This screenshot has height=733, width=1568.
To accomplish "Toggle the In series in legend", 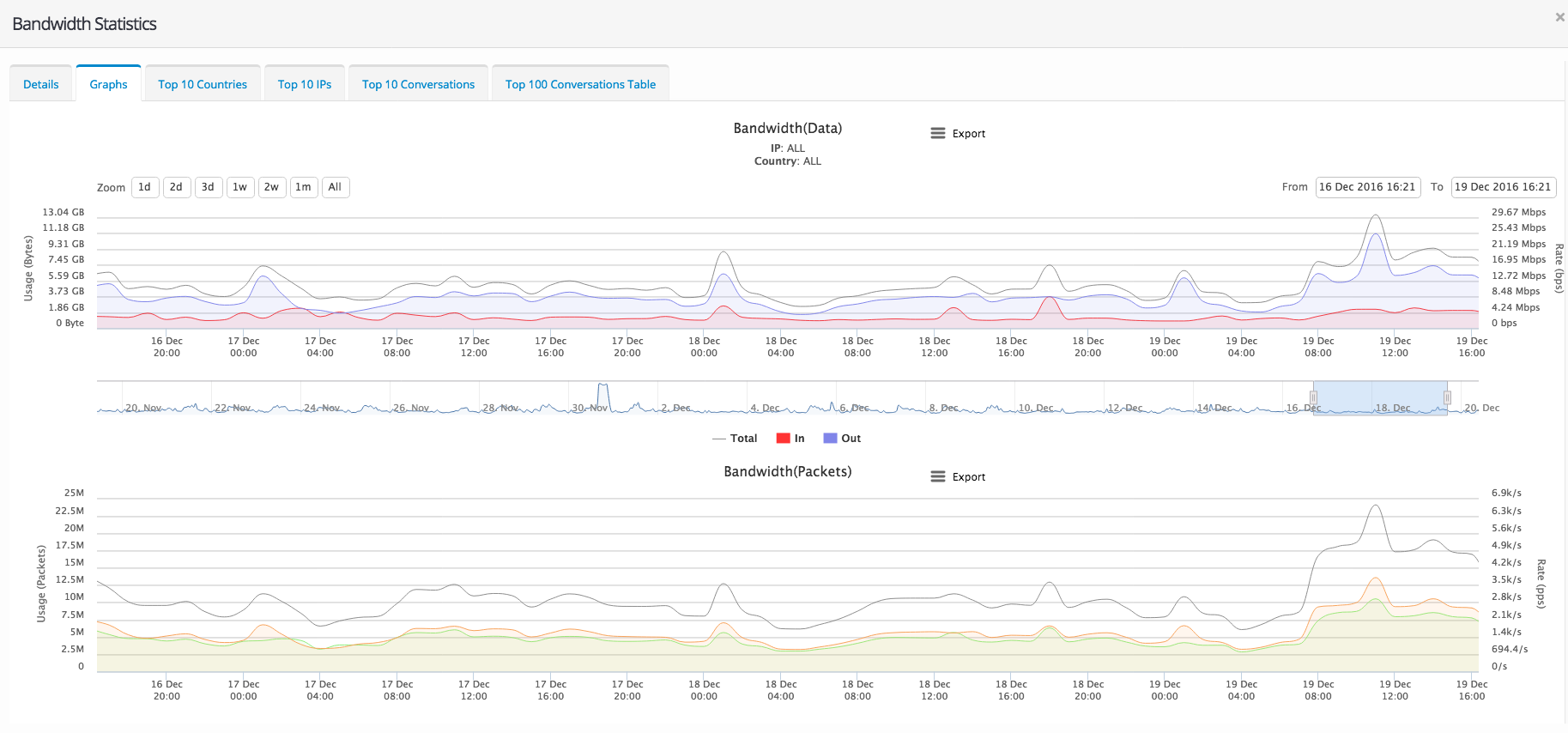I will (x=790, y=439).
